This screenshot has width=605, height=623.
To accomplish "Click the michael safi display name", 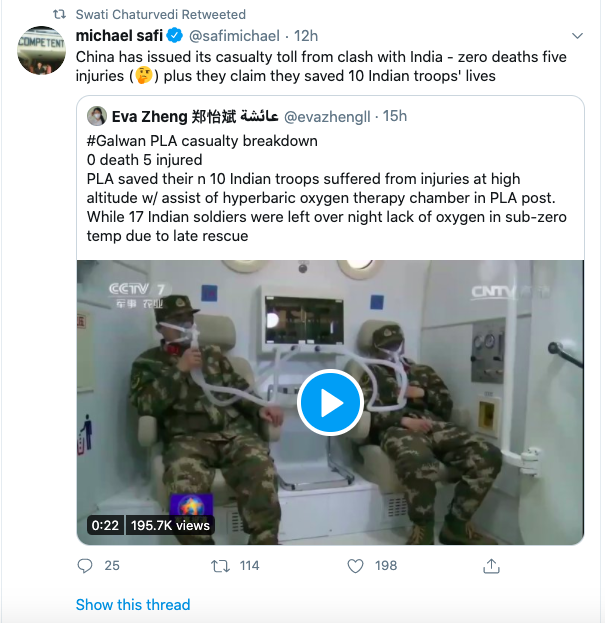I will tap(120, 36).
